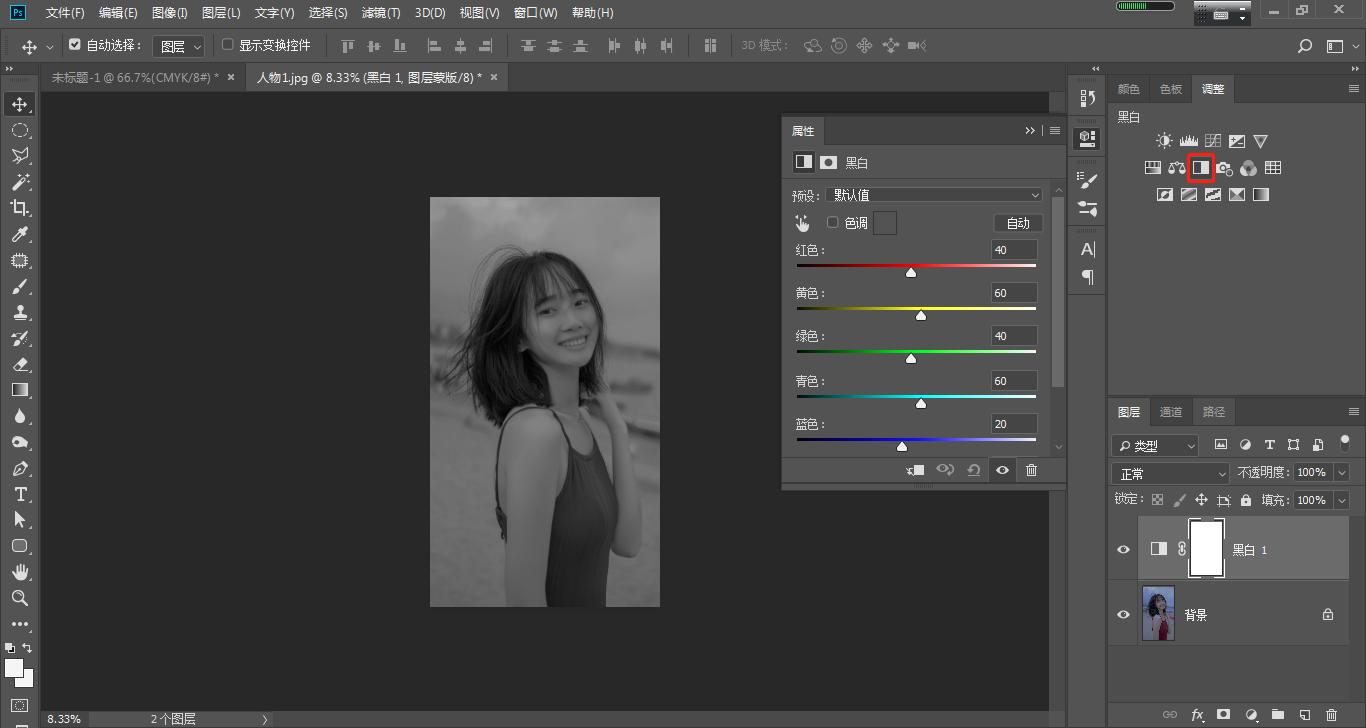The width and height of the screenshot is (1366, 728).
Task: Click the Black & White adjustment icon
Action: click(1200, 168)
